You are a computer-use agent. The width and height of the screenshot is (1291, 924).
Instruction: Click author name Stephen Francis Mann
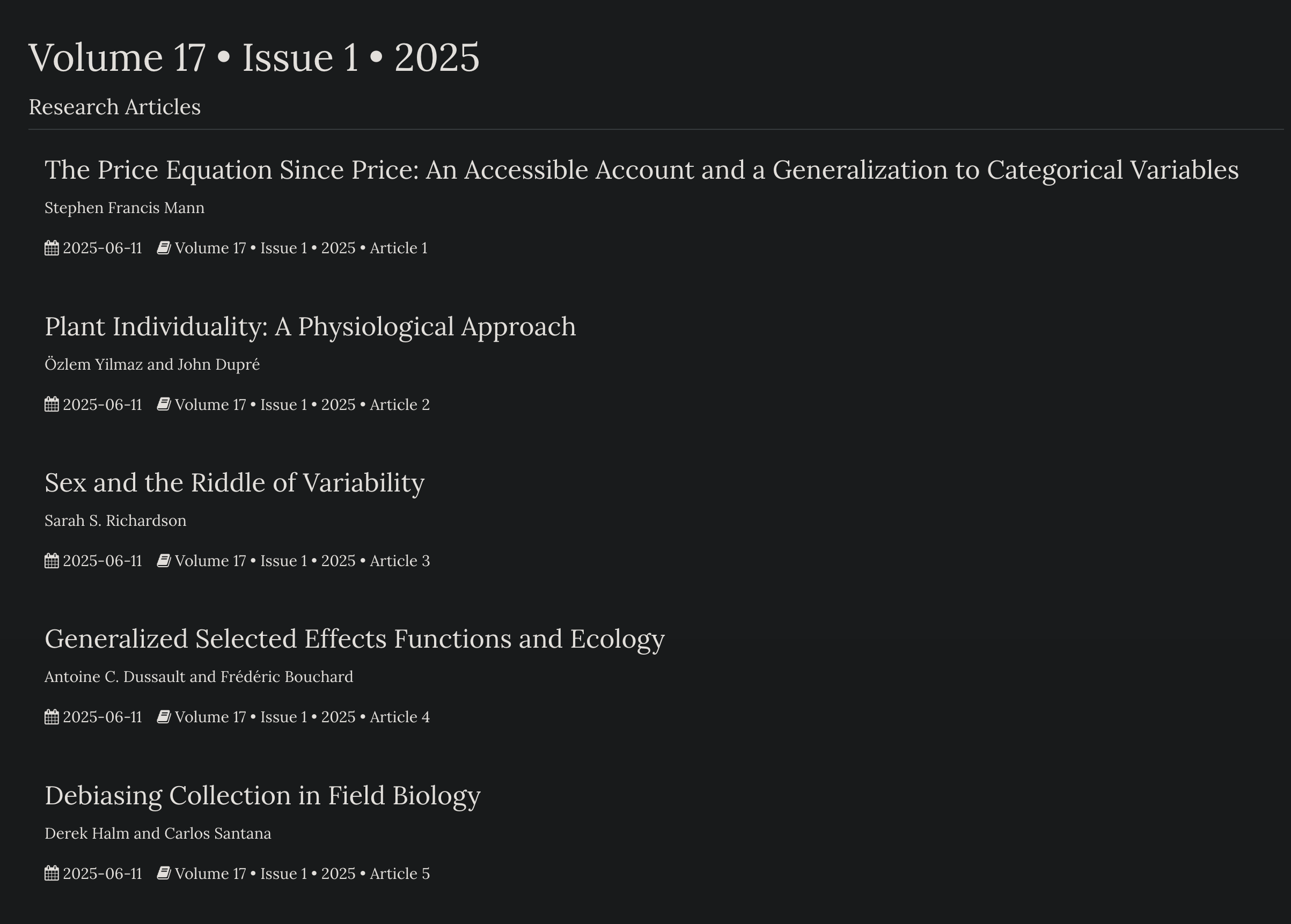[x=124, y=208]
